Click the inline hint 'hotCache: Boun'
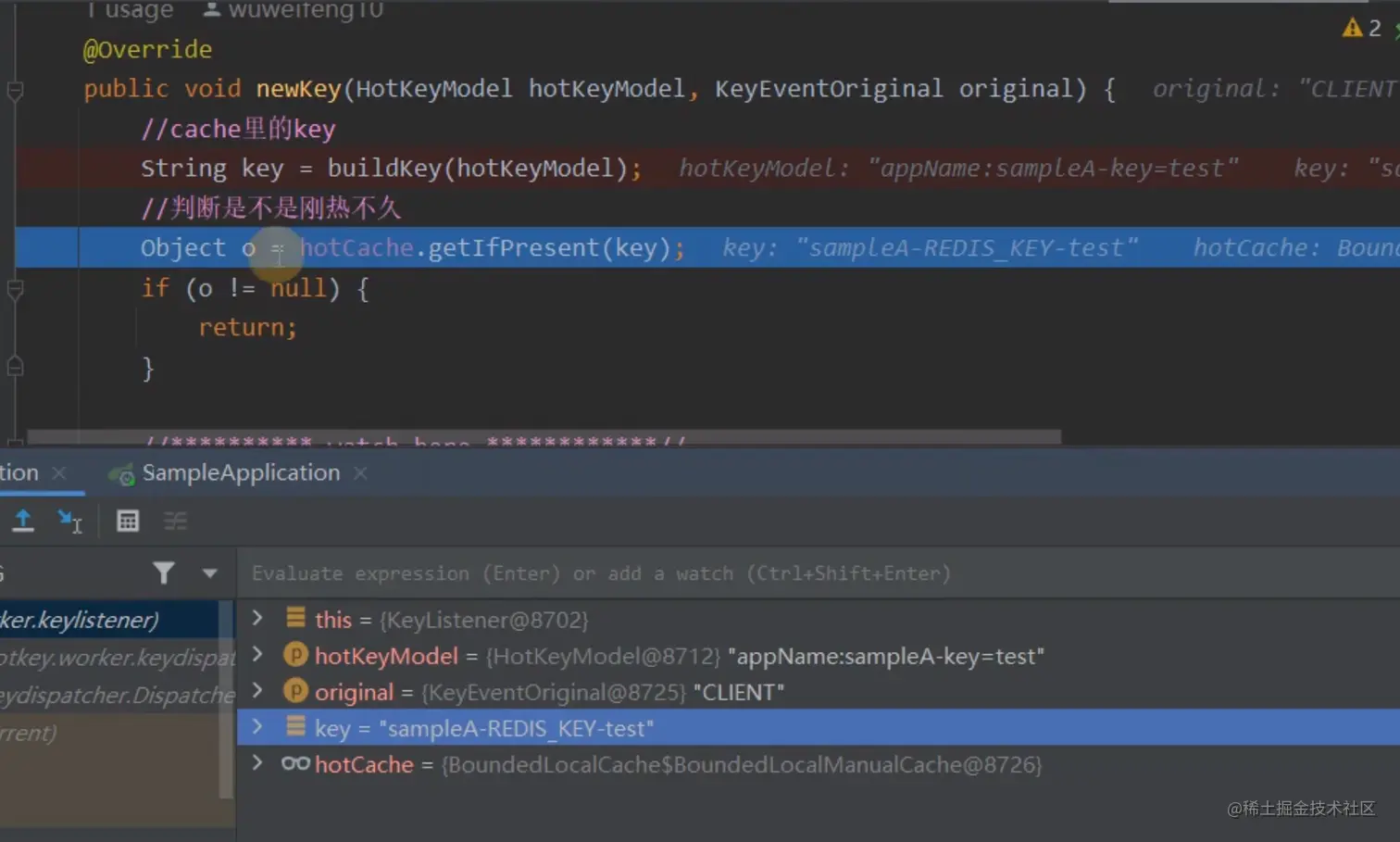Image resolution: width=1400 pixels, height=842 pixels. (1296, 248)
